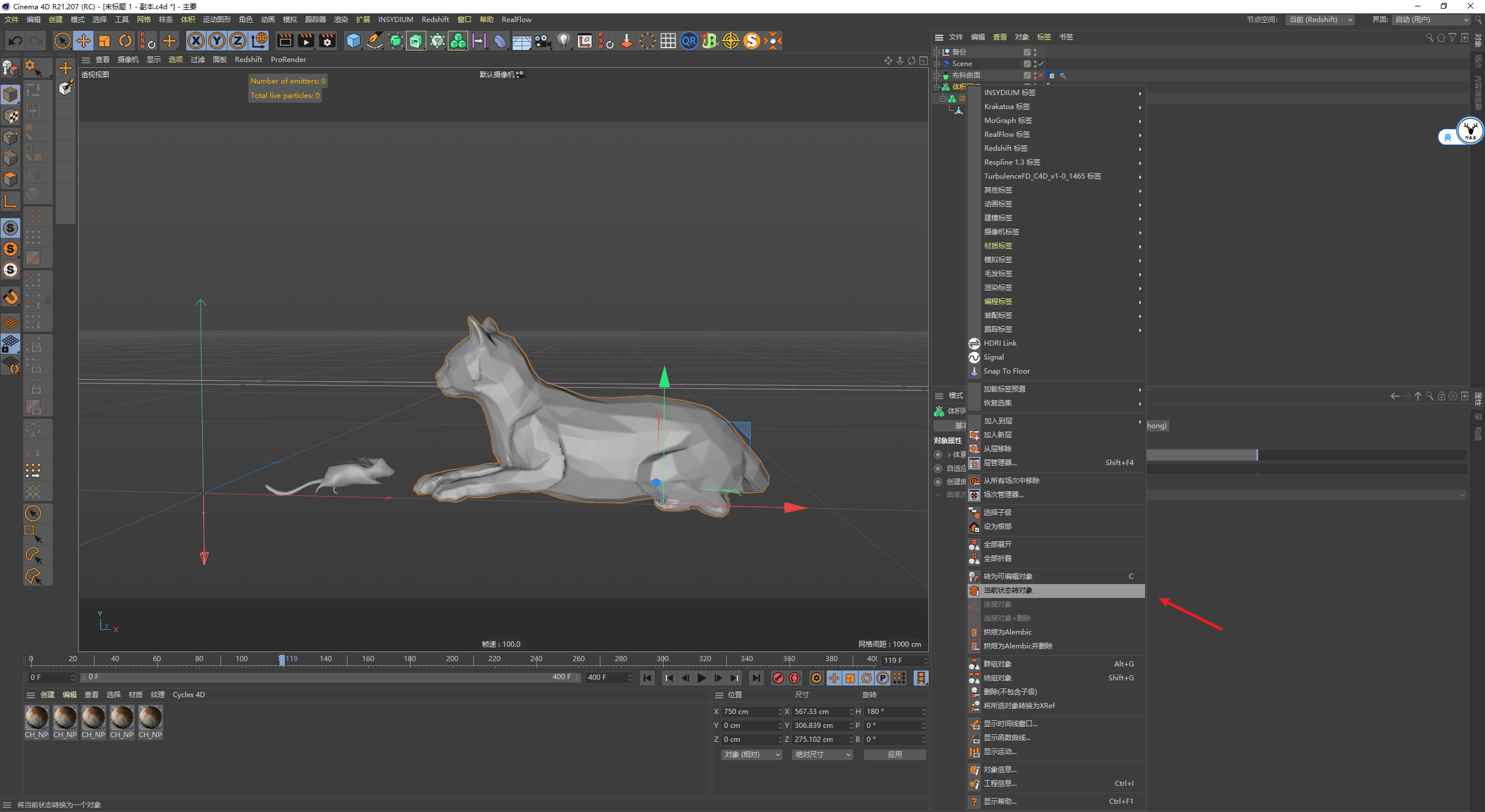1485x812 pixels.
Task: Open the render settings icon
Action: point(327,41)
